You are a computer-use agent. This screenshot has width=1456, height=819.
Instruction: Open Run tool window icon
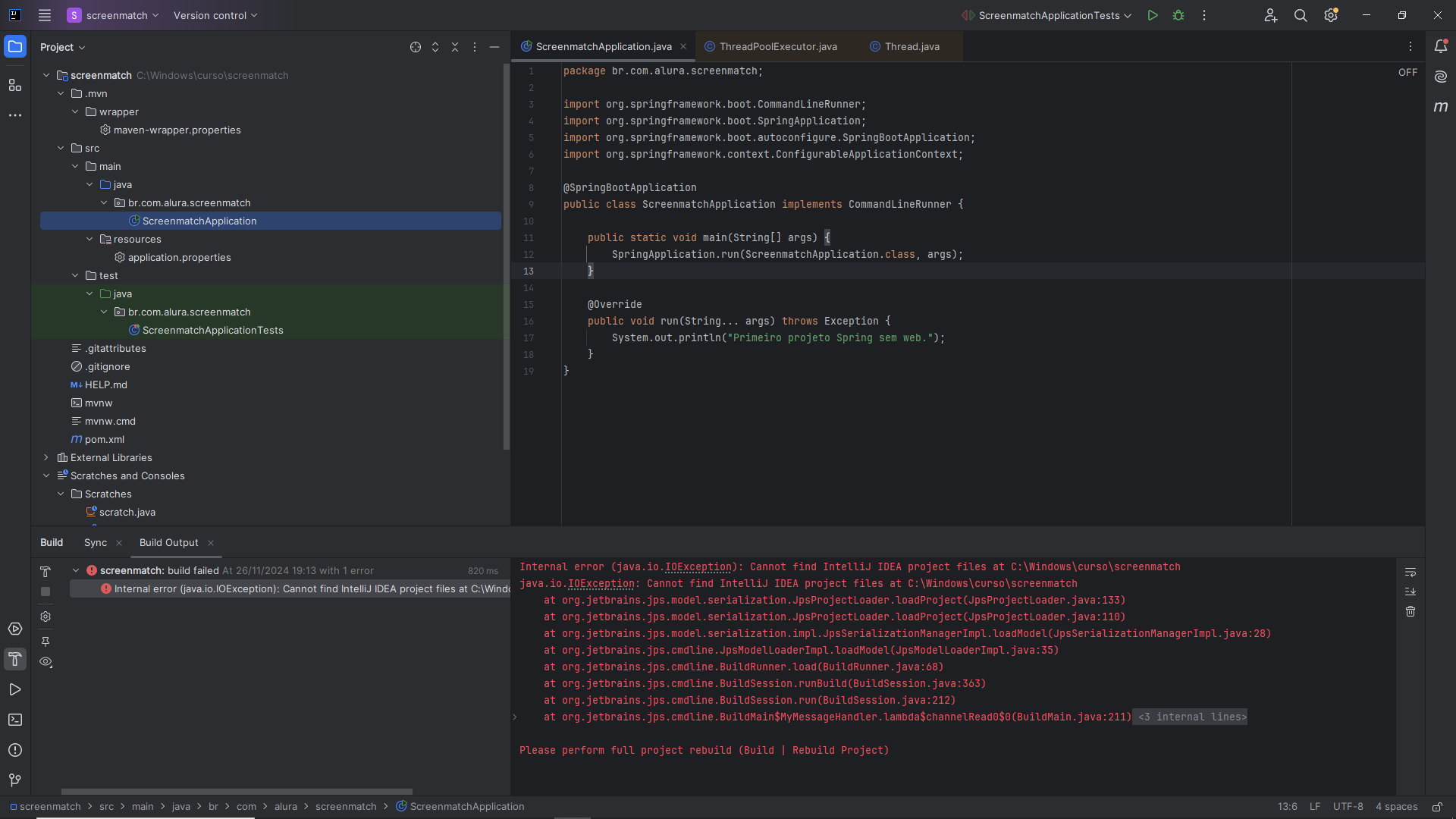[x=15, y=689]
